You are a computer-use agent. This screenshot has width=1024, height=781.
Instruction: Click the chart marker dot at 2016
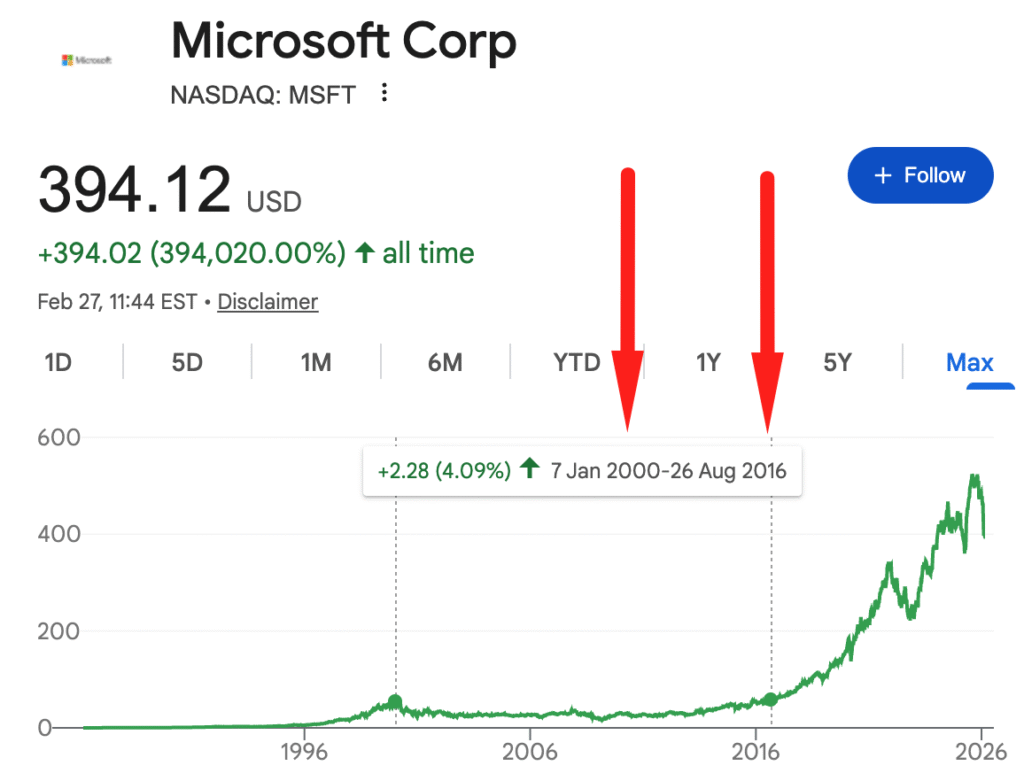click(x=770, y=700)
